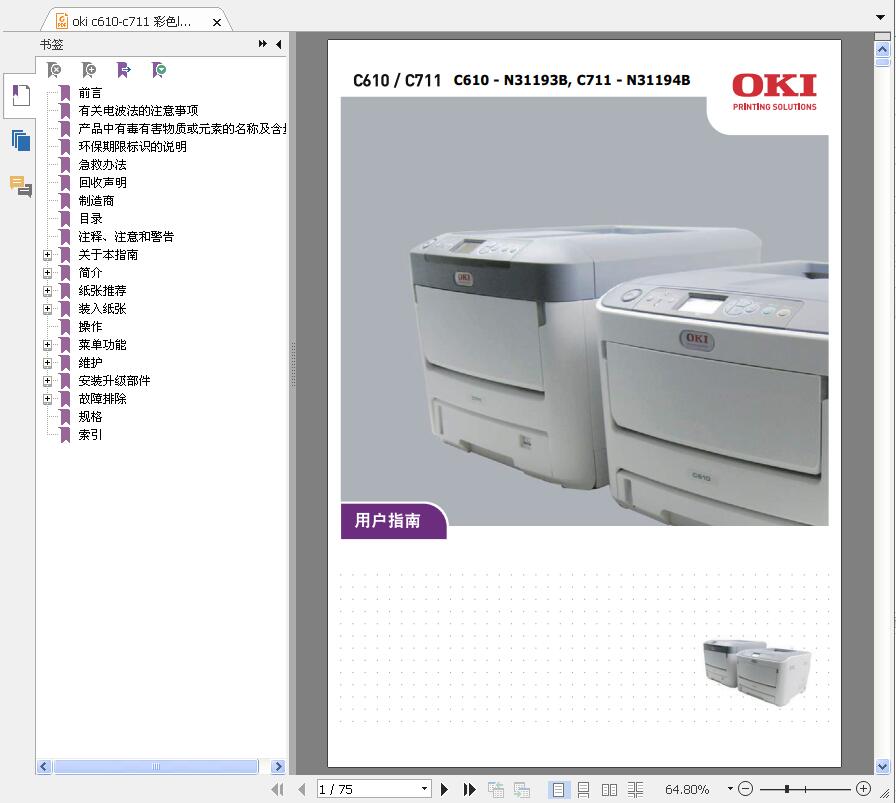Click the previous view icon
The width and height of the screenshot is (896, 803).
[x=495, y=789]
